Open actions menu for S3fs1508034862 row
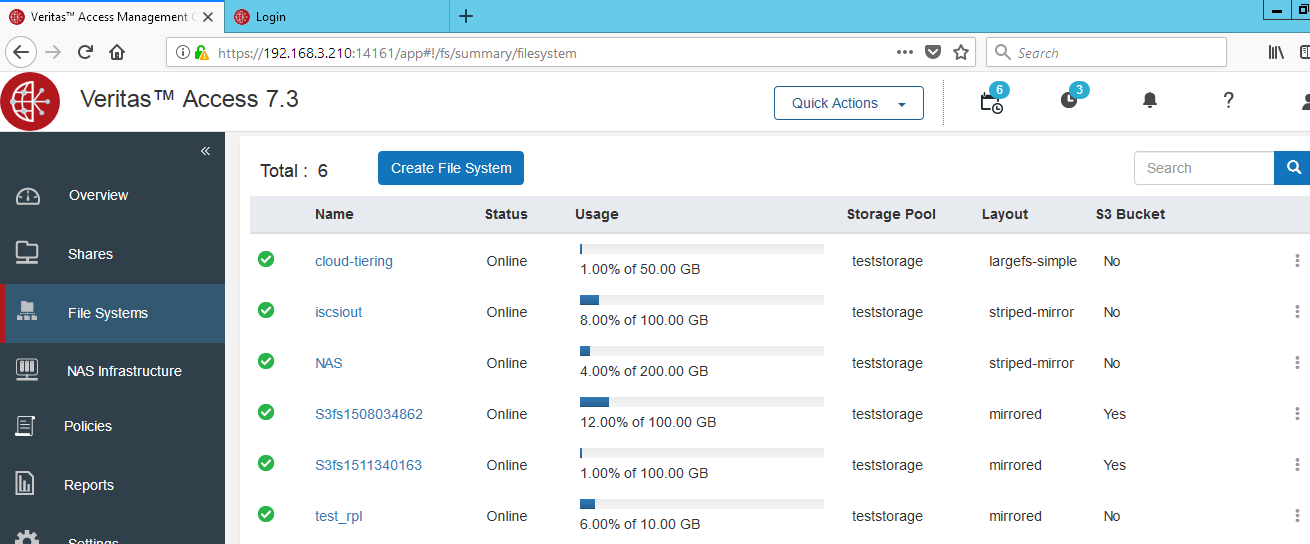Screen dimensions: 1310x544 (x=1298, y=414)
